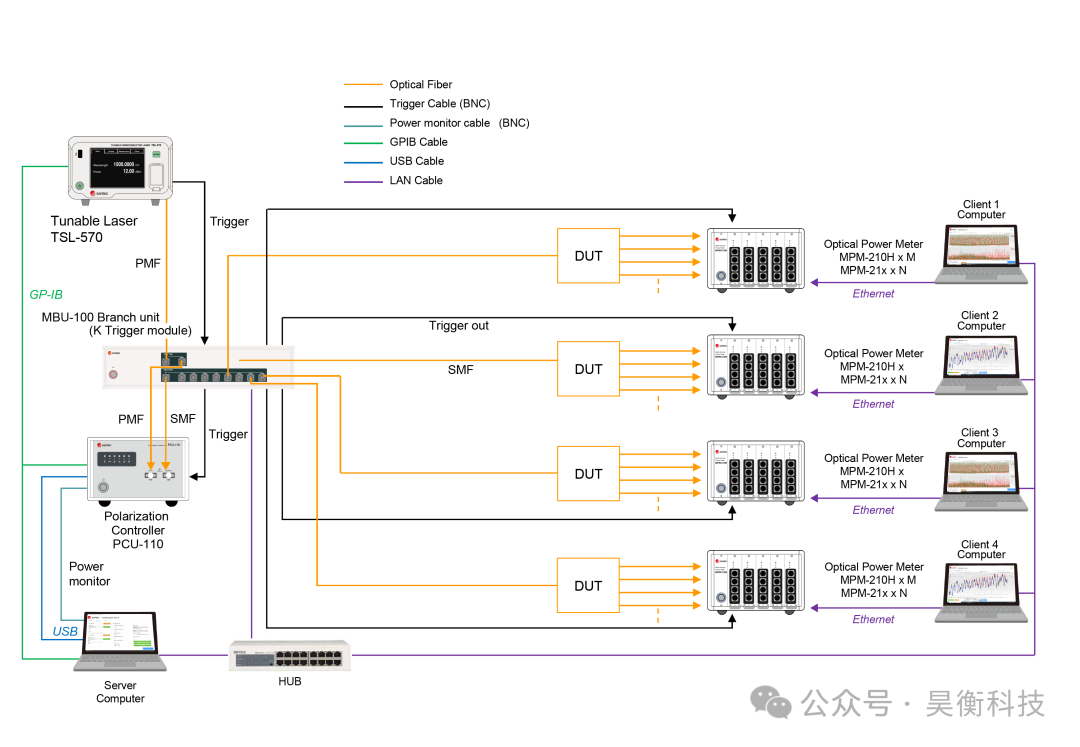Click the "USB Cable" legend text
1080x747 pixels.
pos(416,161)
